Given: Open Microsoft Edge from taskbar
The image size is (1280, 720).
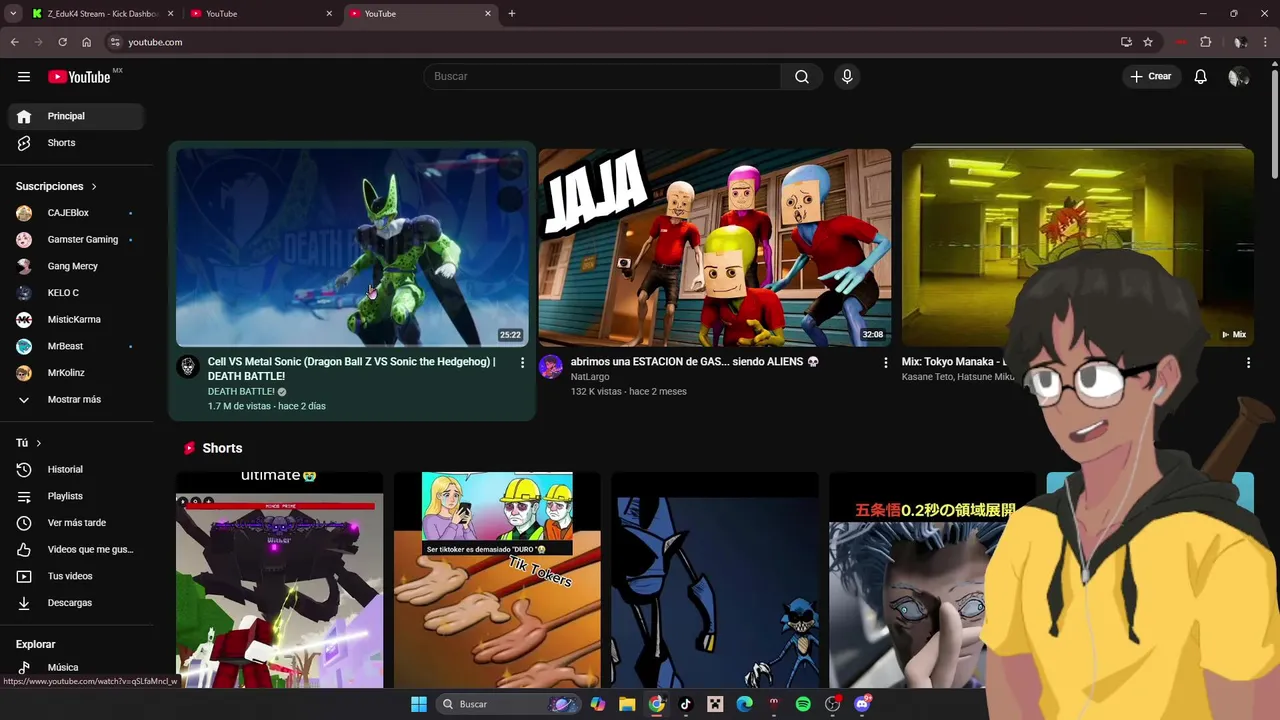Looking at the screenshot, I should pos(744,704).
